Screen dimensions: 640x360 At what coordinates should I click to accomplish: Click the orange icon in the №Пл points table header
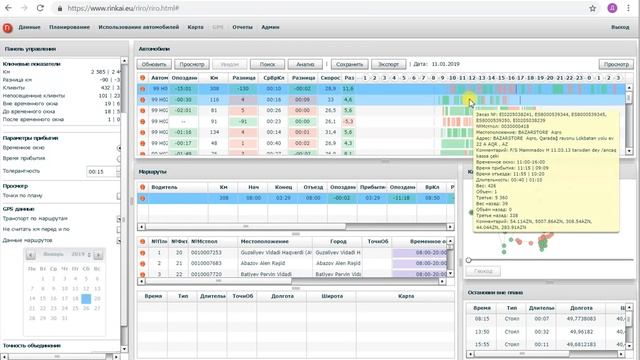(x=142, y=242)
